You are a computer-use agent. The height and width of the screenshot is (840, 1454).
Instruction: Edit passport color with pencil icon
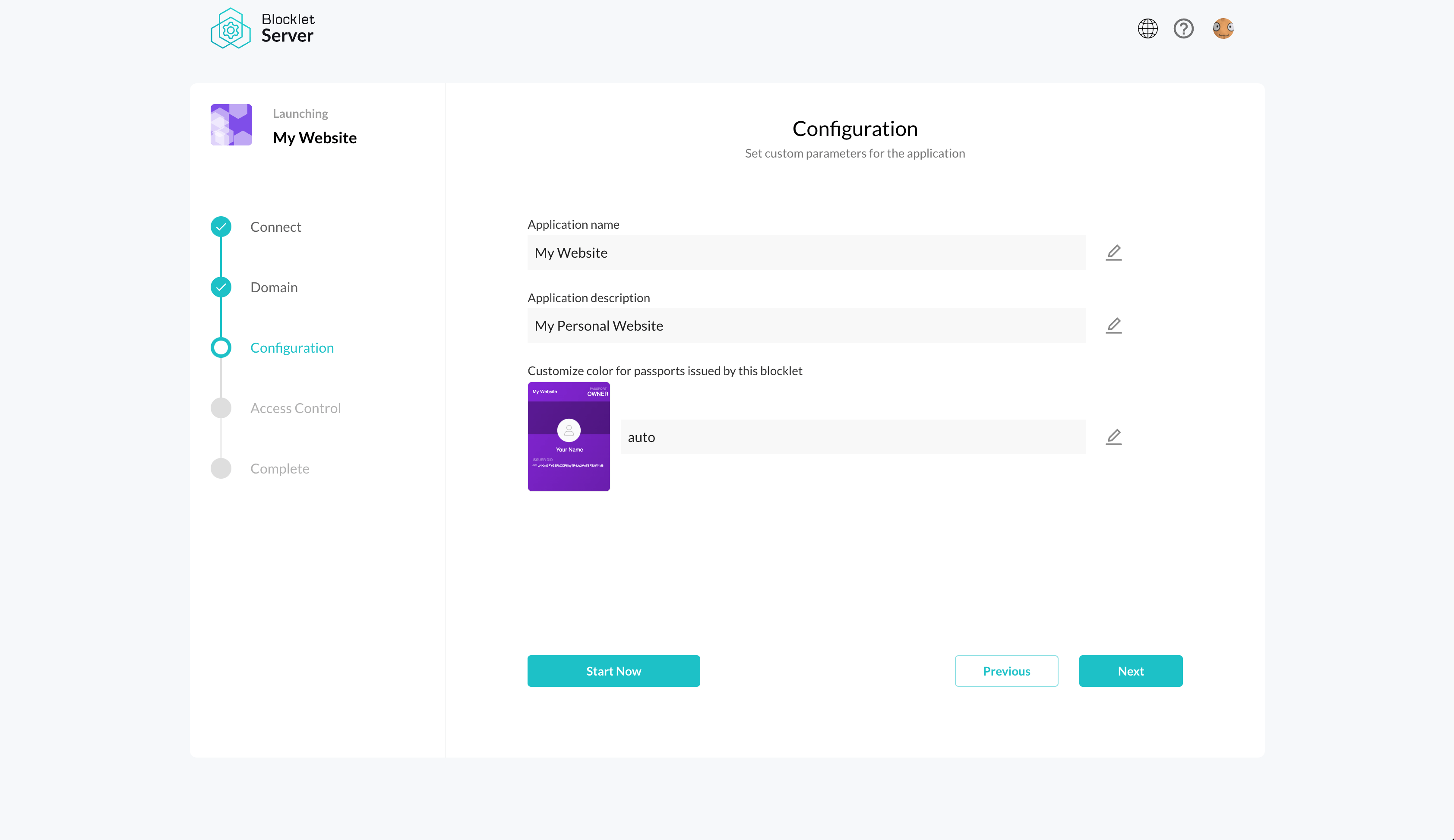pos(1113,437)
